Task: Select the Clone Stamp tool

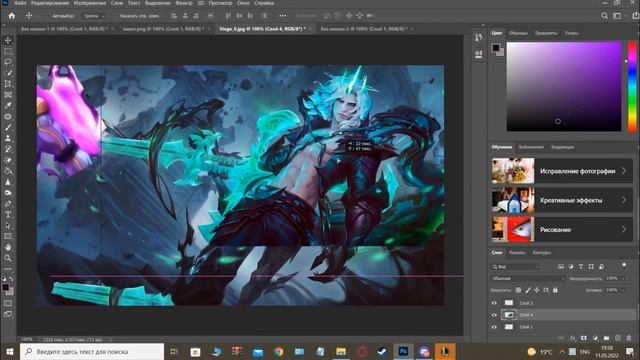Action: pos(8,138)
